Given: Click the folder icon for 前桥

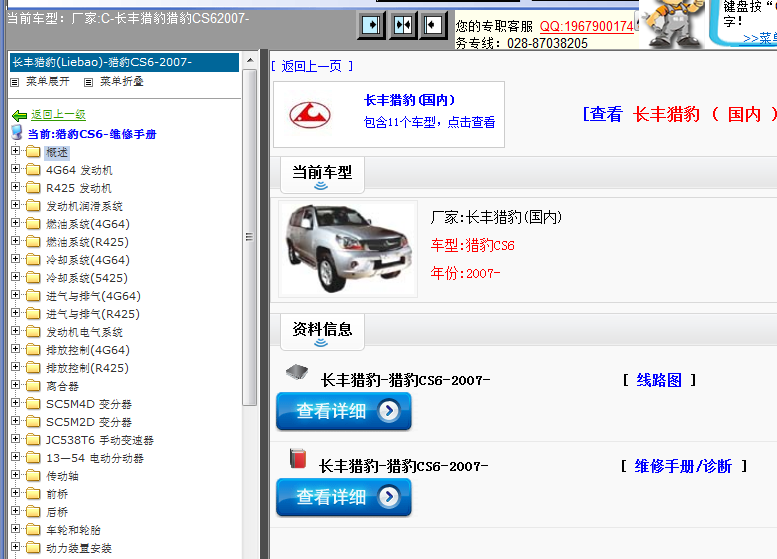Looking at the screenshot, I should click(x=33, y=494).
